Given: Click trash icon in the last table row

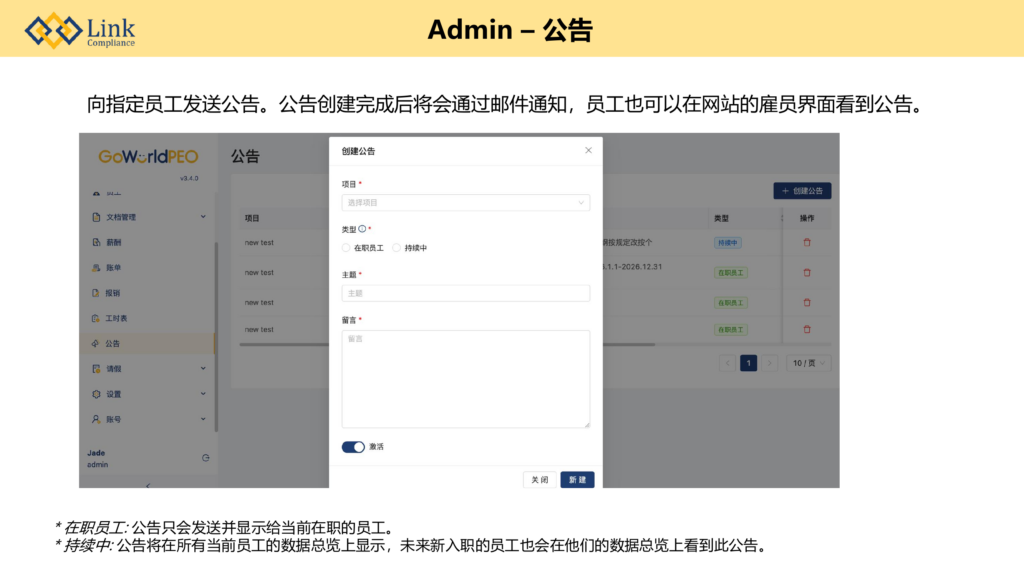Looking at the screenshot, I should point(807,329).
